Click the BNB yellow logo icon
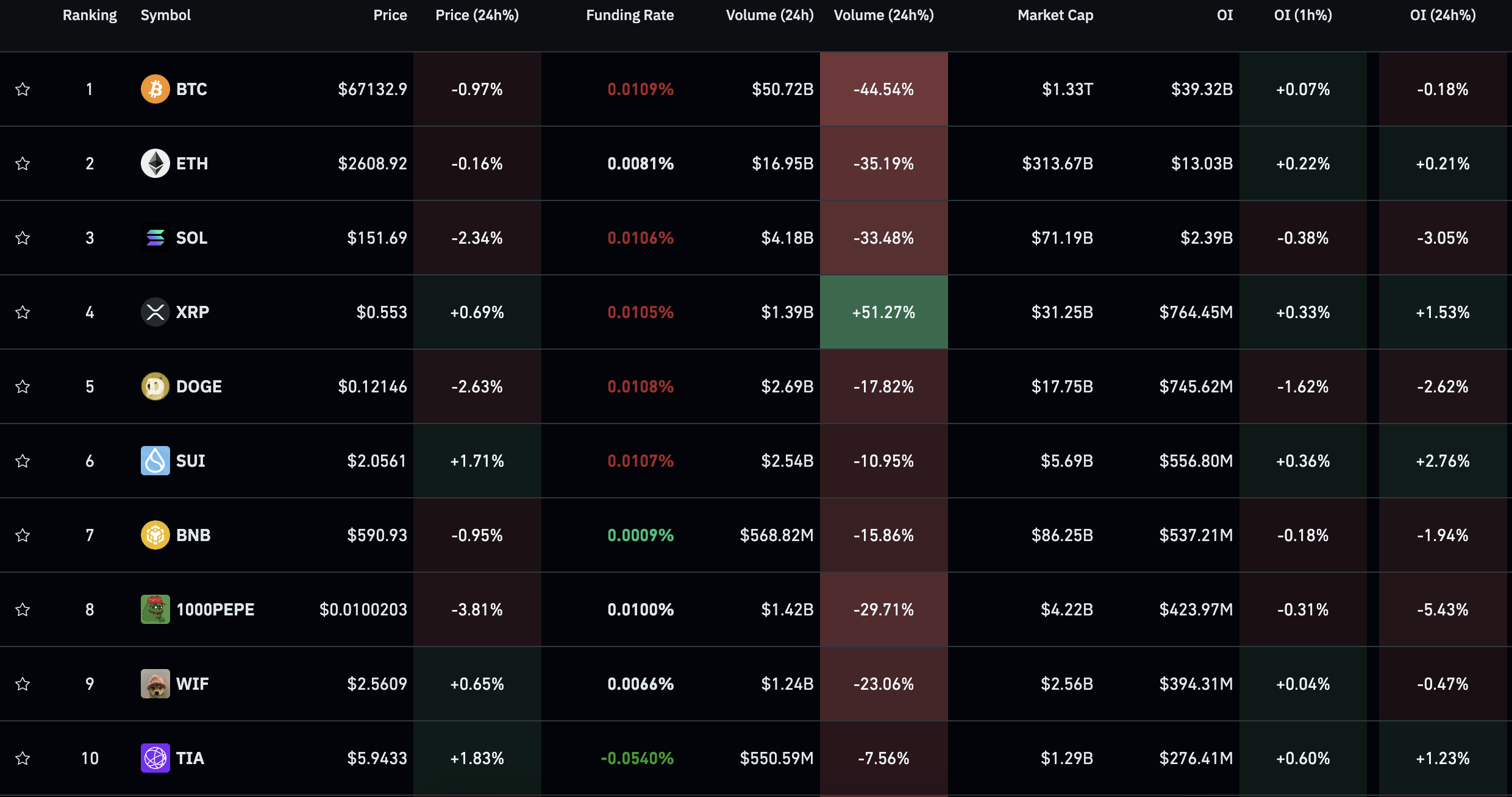This screenshot has height=797, width=1512. pos(155,535)
